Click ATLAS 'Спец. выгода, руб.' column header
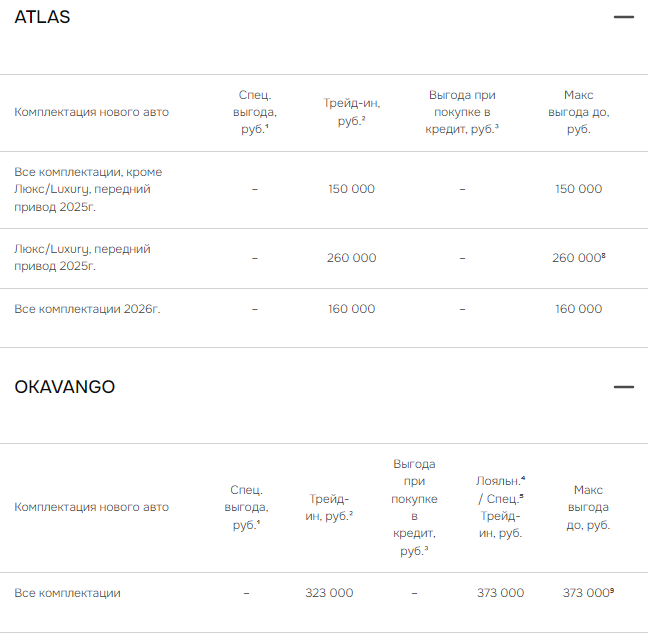This screenshot has height=639, width=648. click(255, 112)
